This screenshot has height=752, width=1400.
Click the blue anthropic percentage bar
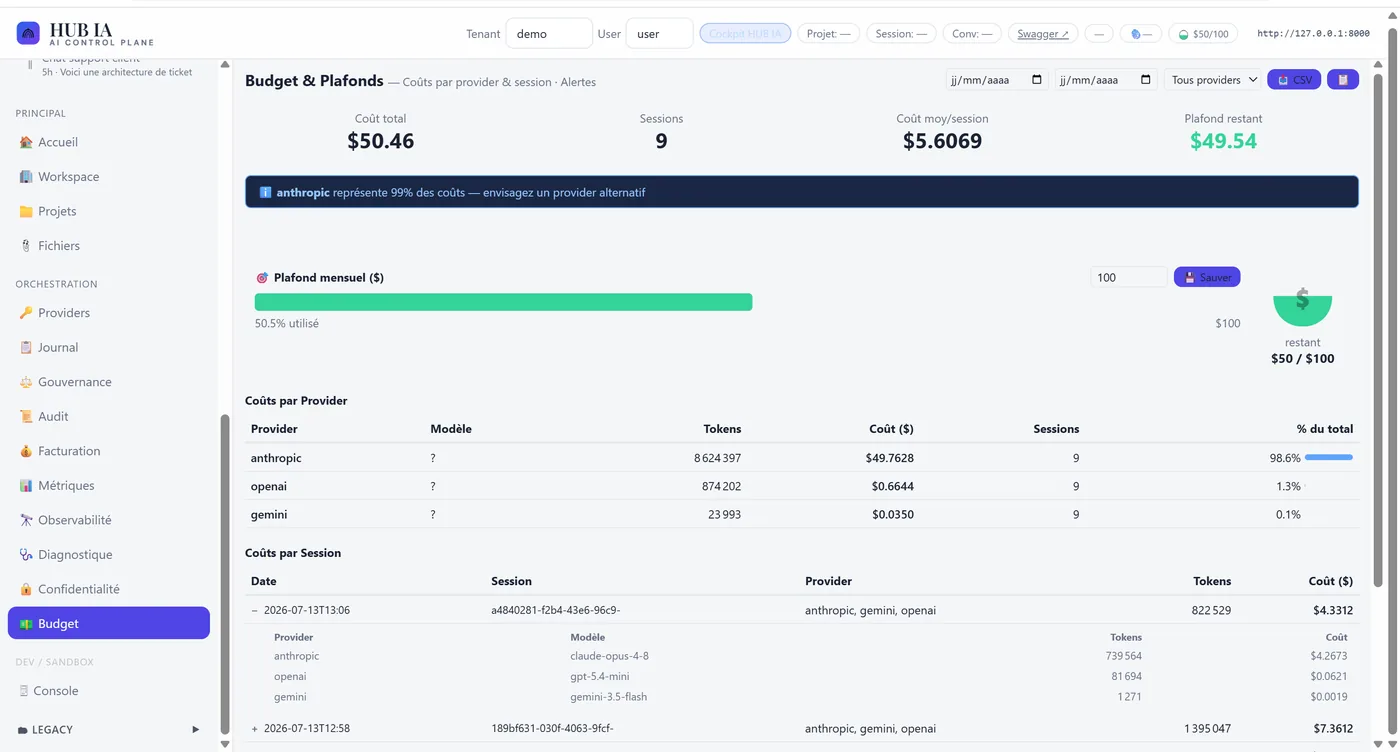point(1329,458)
